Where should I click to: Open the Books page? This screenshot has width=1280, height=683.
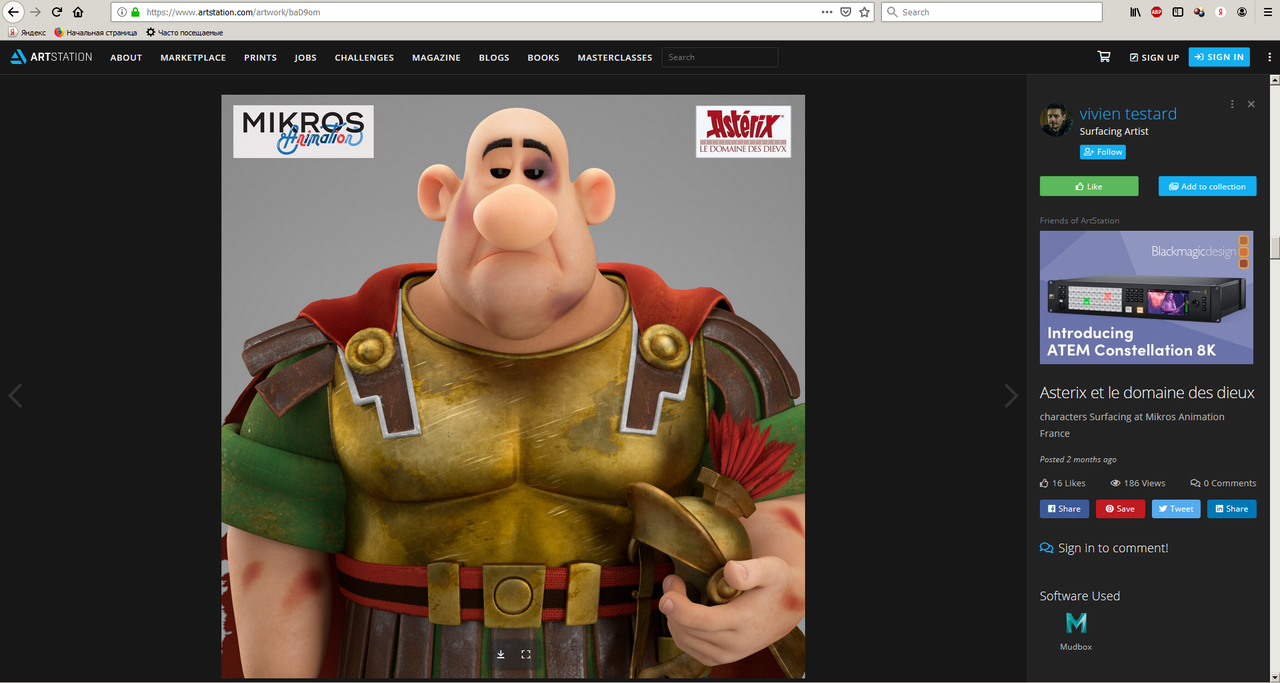click(x=543, y=57)
